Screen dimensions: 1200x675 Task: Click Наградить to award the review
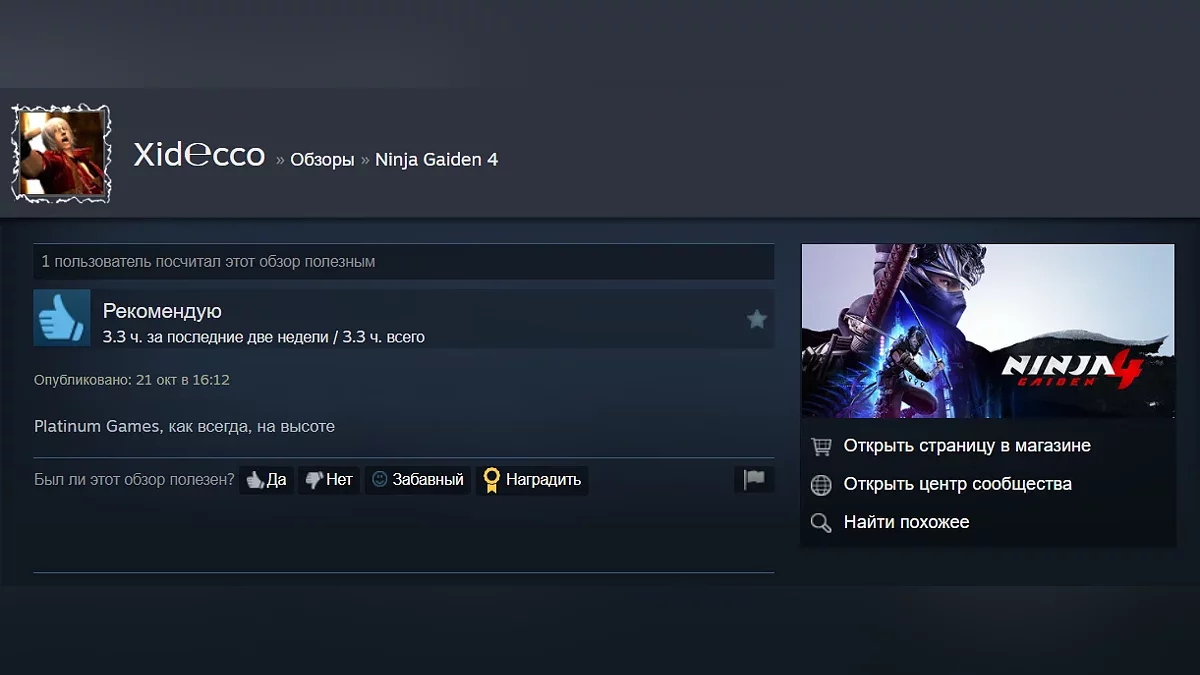tap(532, 480)
